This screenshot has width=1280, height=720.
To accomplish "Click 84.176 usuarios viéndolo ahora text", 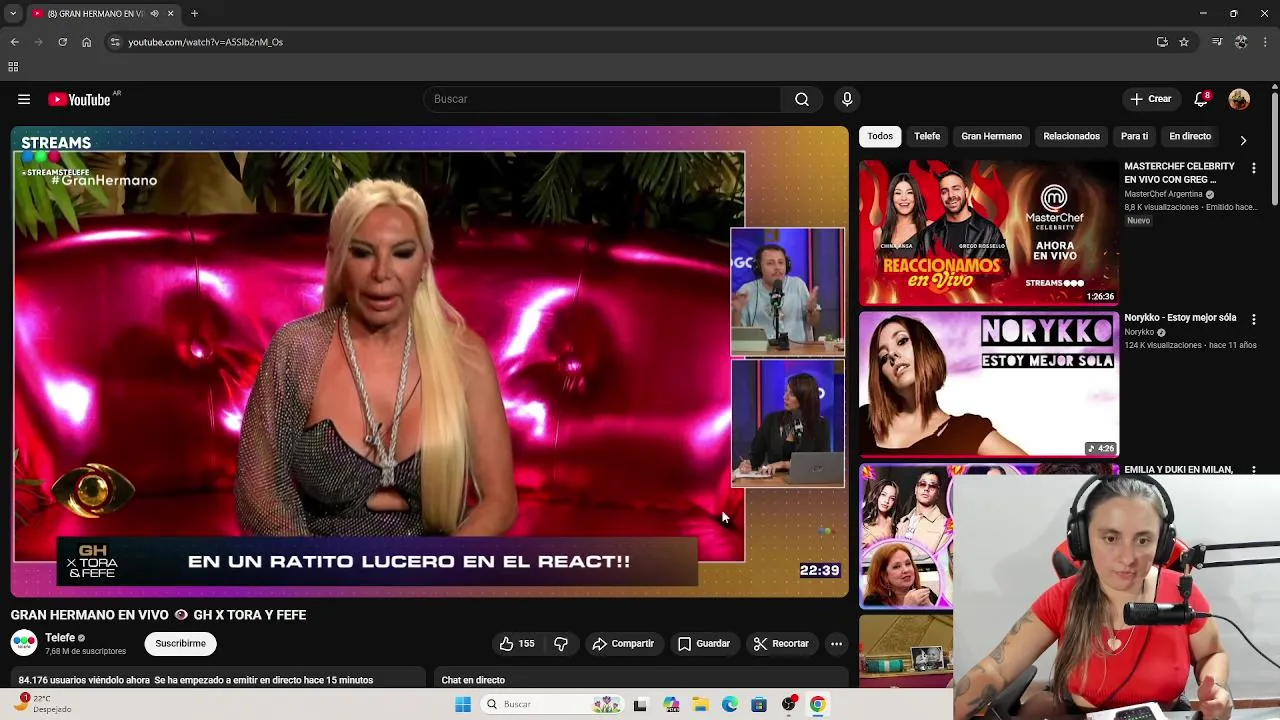I will click(84, 680).
